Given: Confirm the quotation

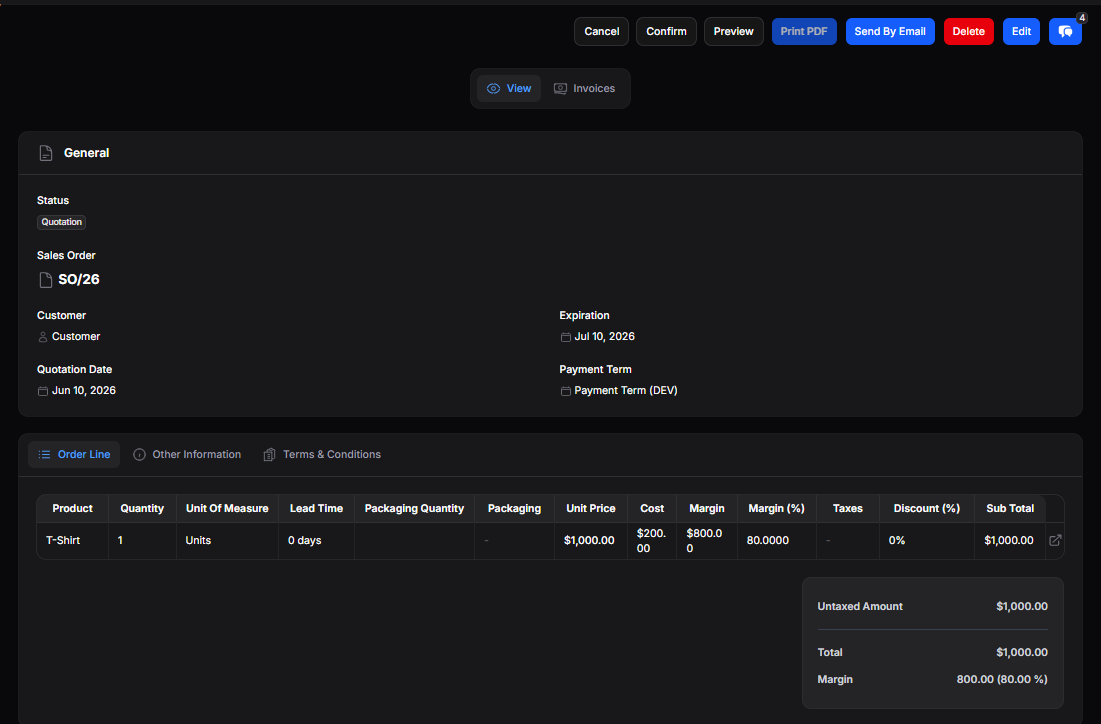Looking at the screenshot, I should coord(666,32).
